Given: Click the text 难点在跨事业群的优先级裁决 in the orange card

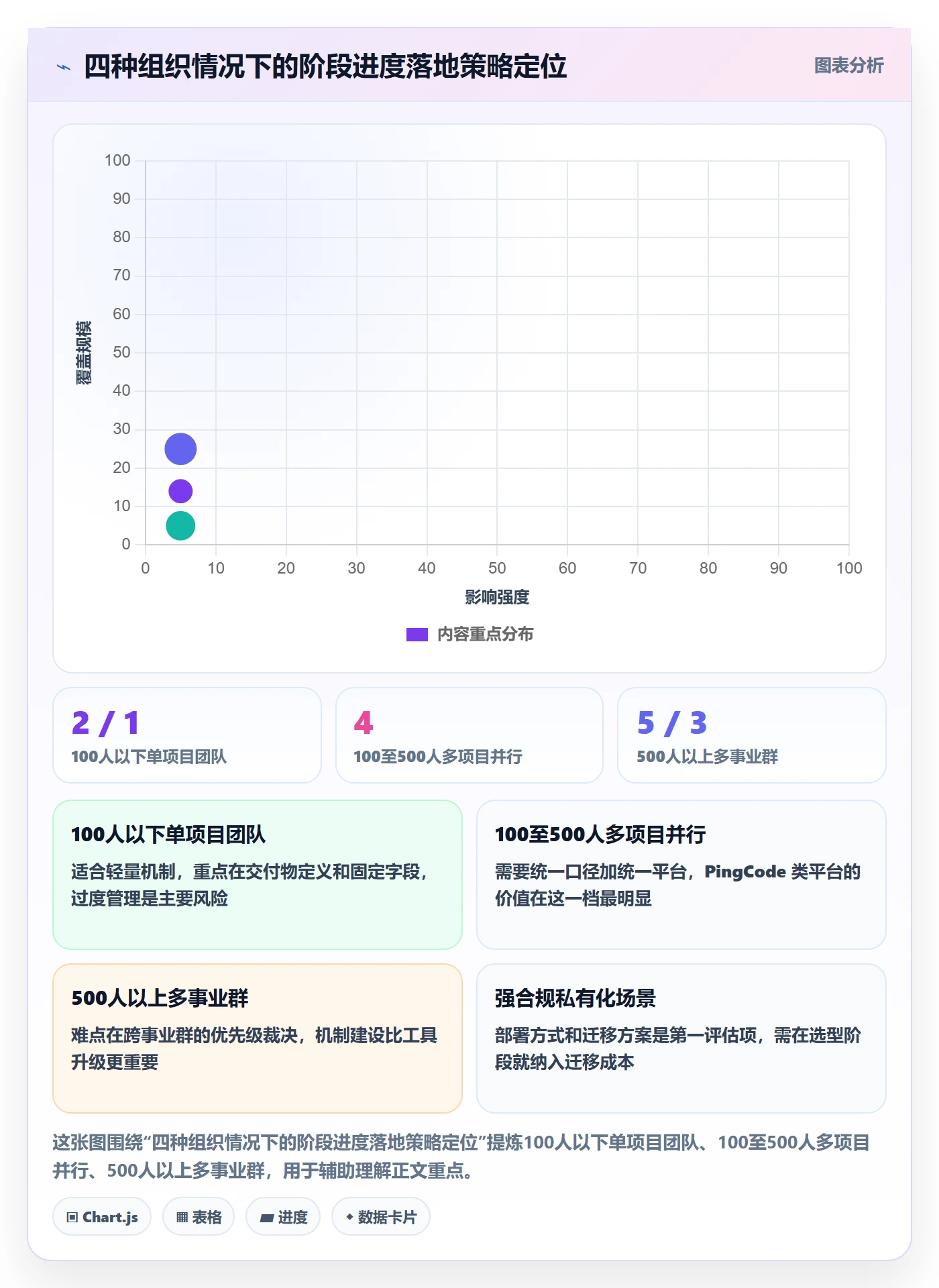Looking at the screenshot, I should point(184,1035).
